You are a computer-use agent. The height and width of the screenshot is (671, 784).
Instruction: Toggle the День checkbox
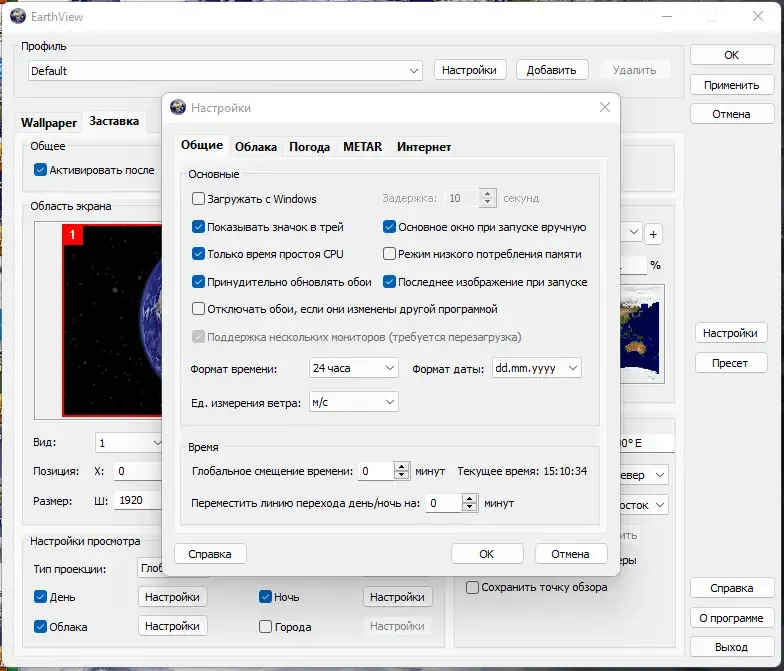(40, 596)
